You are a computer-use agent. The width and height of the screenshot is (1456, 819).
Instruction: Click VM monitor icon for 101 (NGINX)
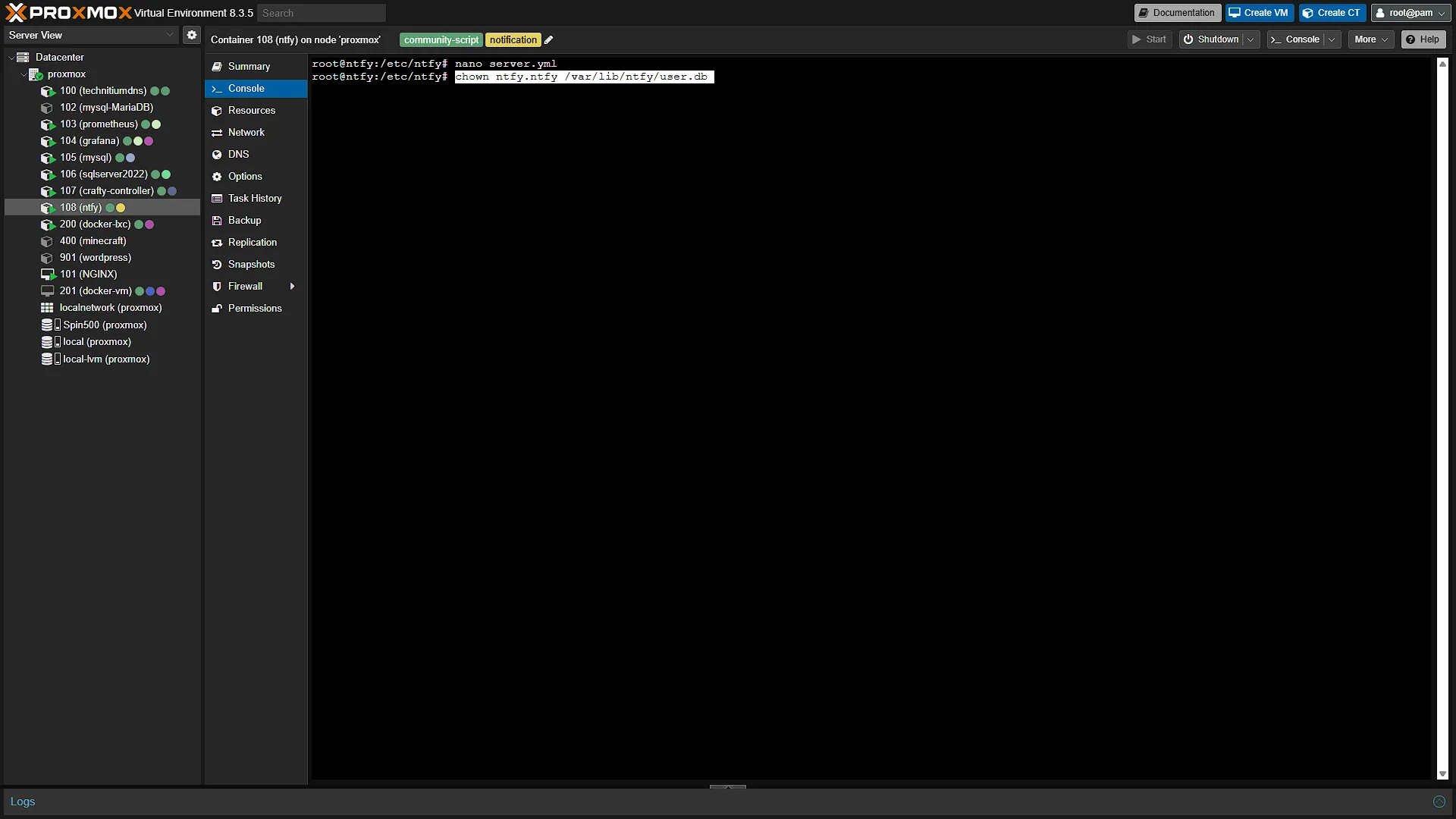tap(47, 275)
